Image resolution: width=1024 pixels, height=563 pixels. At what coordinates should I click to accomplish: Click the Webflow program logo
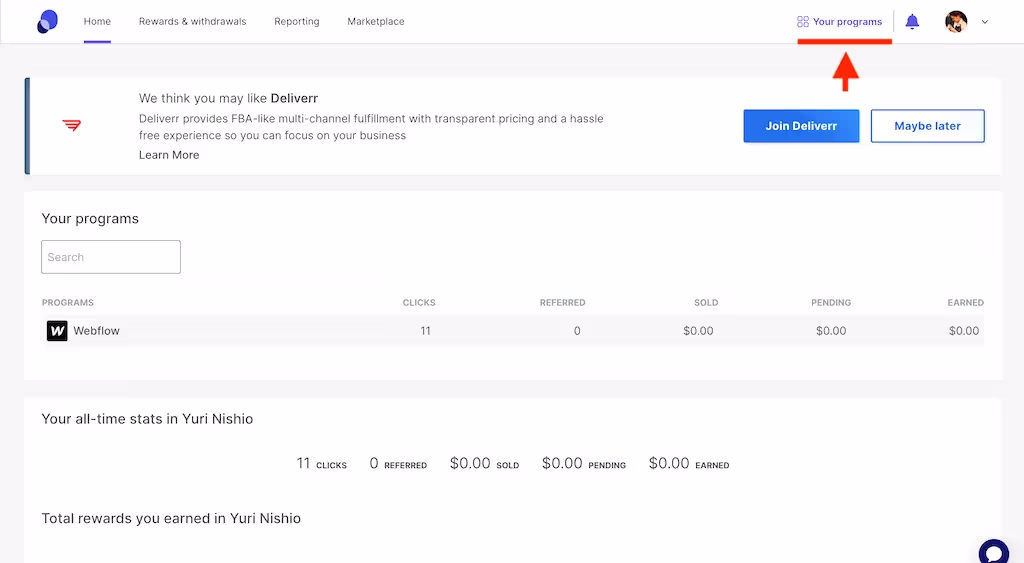coord(57,330)
